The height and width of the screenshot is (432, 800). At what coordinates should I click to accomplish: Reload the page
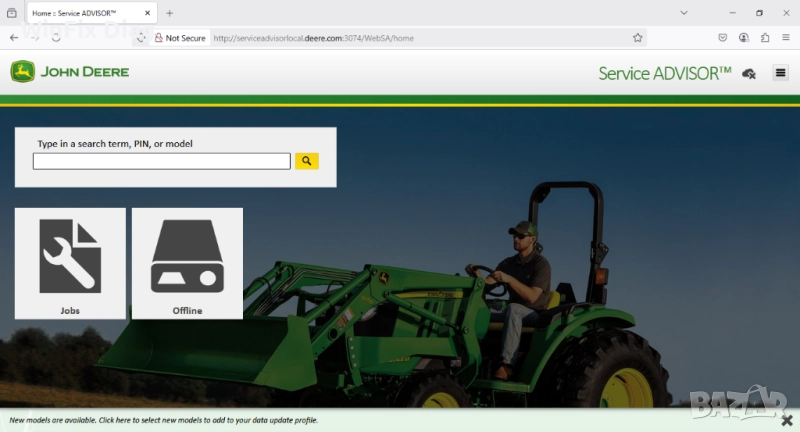(56, 38)
